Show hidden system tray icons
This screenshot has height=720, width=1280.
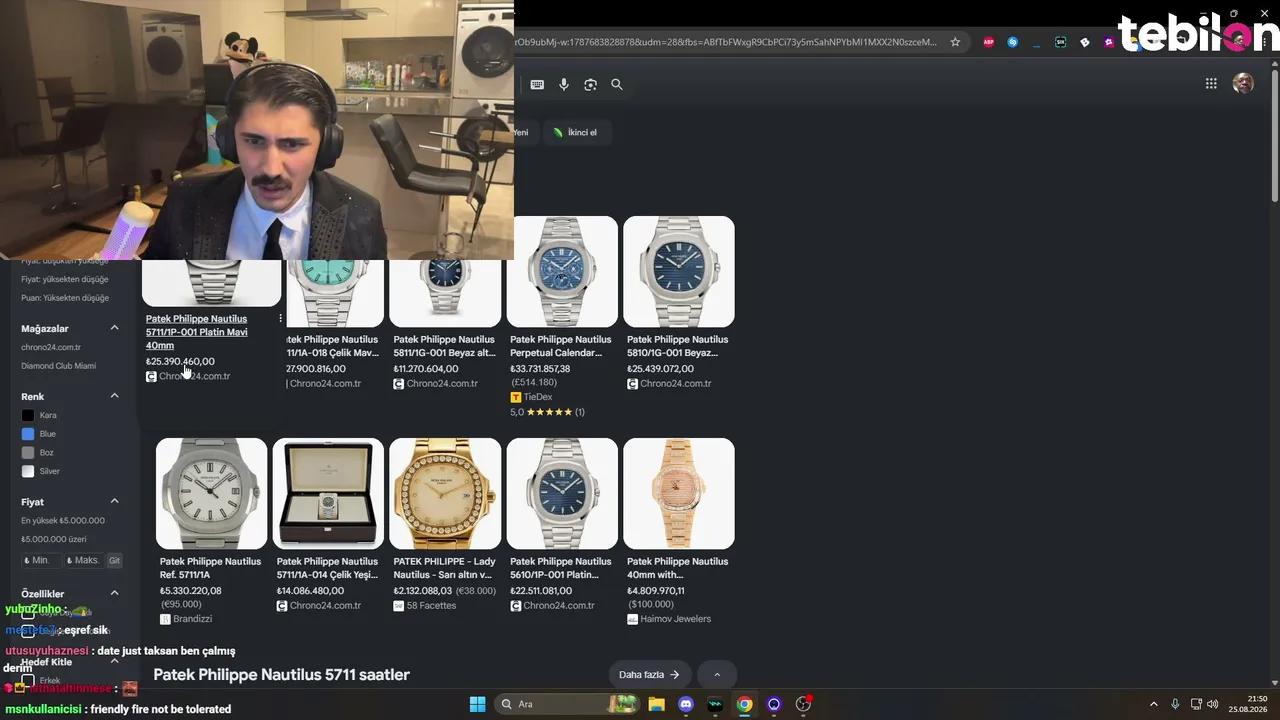pos(1153,704)
